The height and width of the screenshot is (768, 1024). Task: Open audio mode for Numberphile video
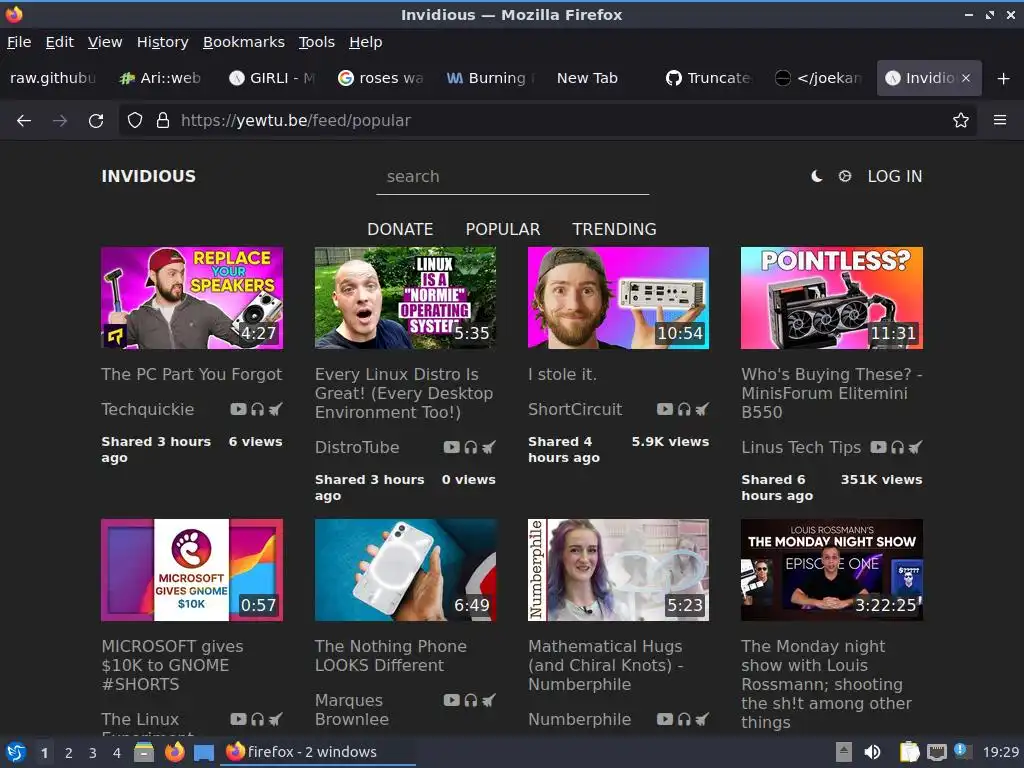coord(684,719)
